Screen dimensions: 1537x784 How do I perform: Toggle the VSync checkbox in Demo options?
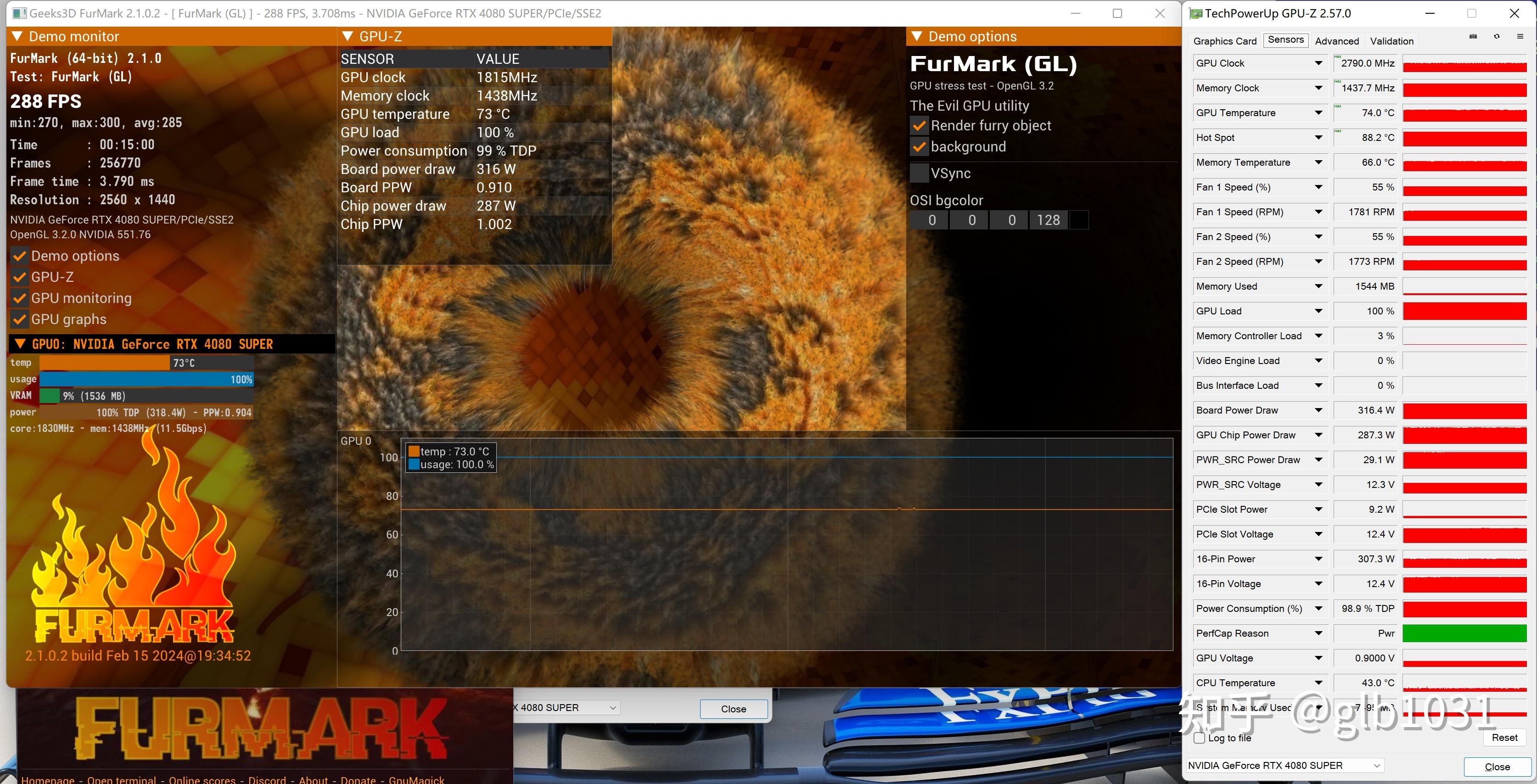pos(917,172)
